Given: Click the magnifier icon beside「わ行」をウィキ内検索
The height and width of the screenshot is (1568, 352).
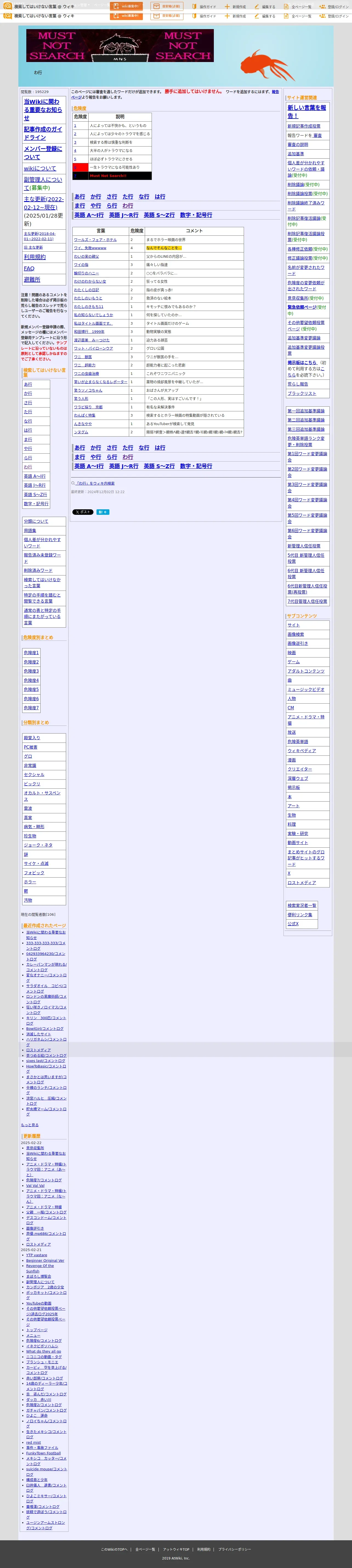Looking at the screenshot, I should point(73,483).
